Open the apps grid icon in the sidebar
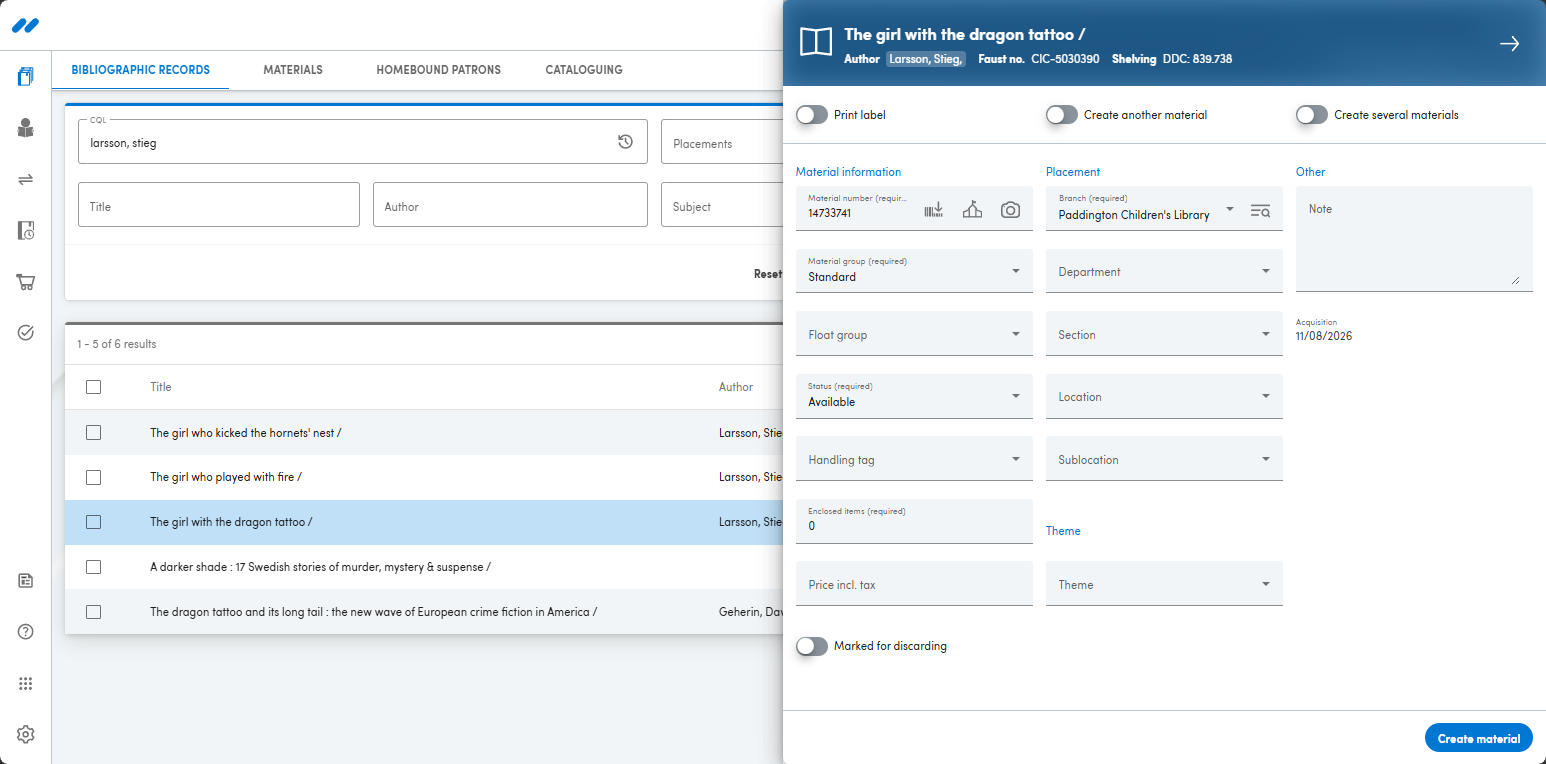Image resolution: width=1546 pixels, height=764 pixels. click(x=26, y=684)
